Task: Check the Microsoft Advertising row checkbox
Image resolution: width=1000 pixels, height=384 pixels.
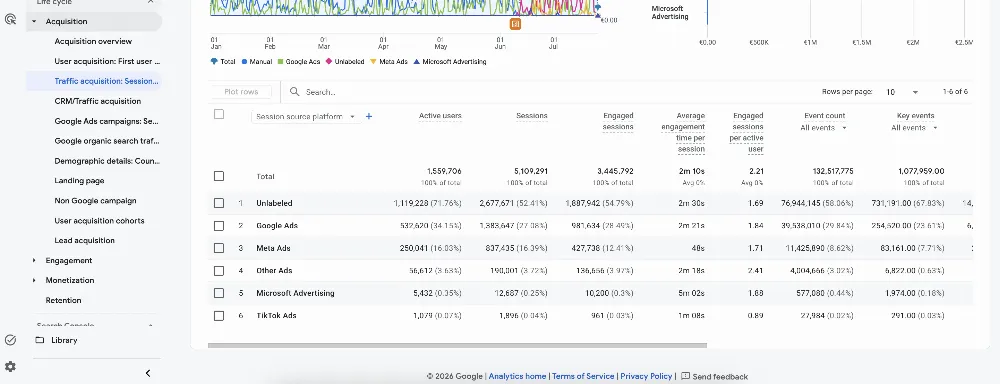Action: (x=219, y=293)
